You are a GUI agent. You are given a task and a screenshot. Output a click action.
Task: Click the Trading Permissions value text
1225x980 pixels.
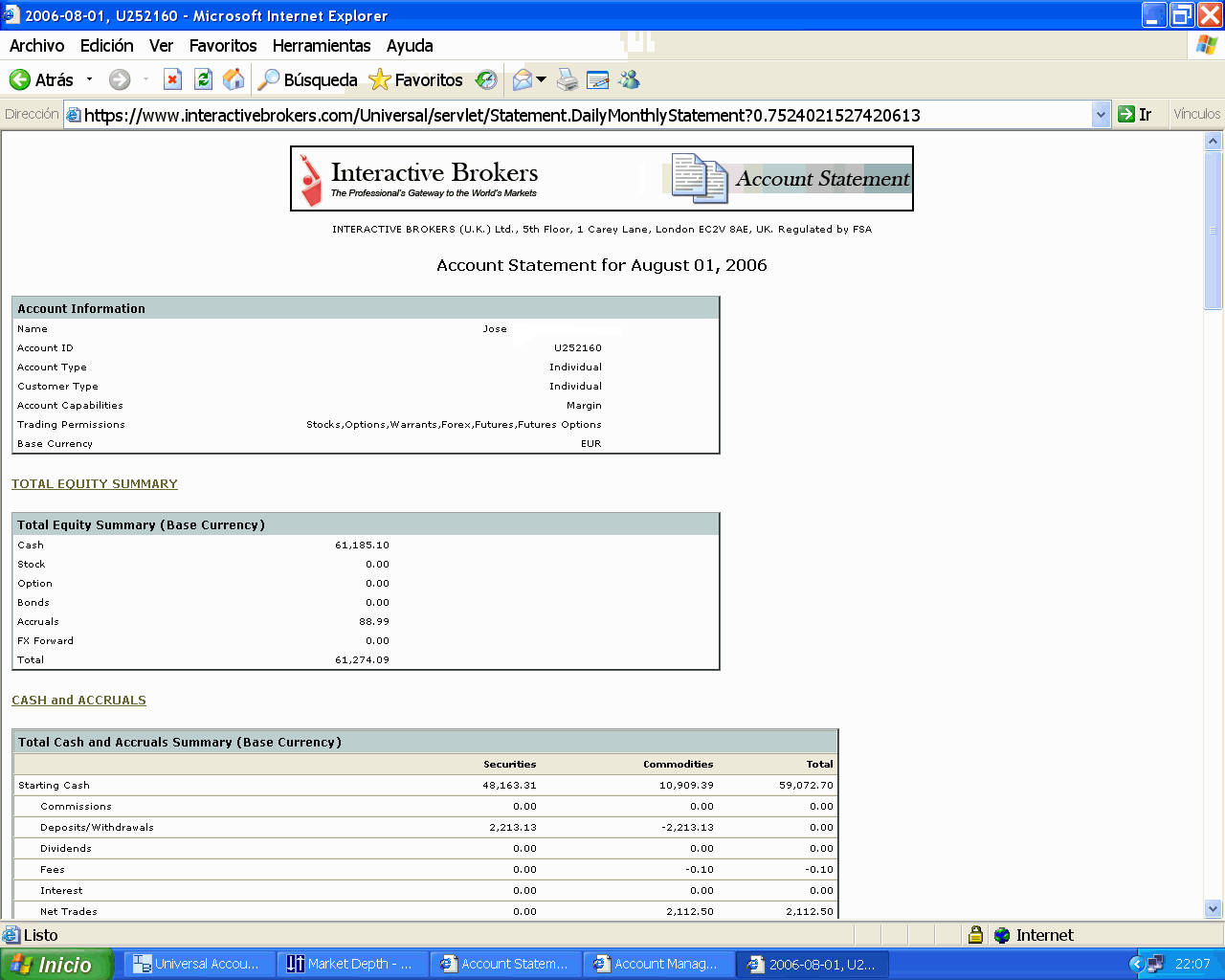tap(454, 424)
